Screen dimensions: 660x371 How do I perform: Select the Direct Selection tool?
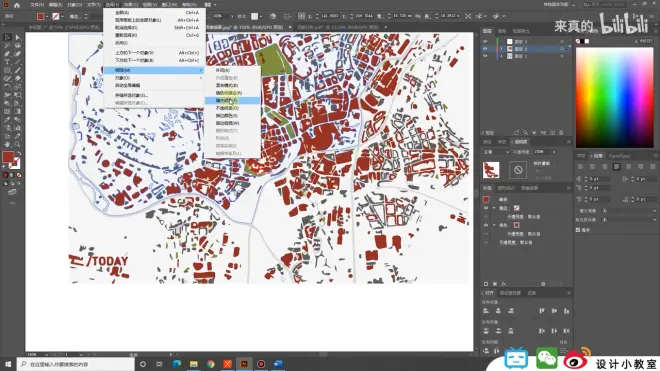click(17, 37)
